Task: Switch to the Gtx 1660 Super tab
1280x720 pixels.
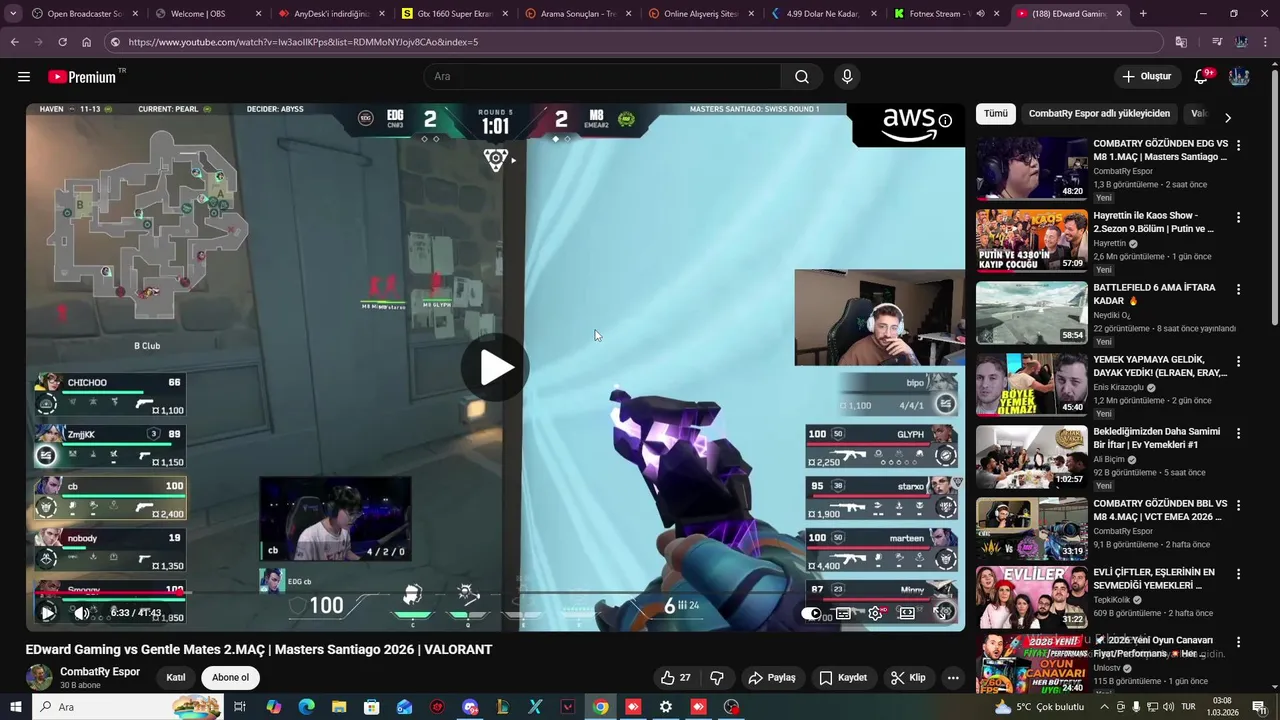Action: (x=455, y=14)
